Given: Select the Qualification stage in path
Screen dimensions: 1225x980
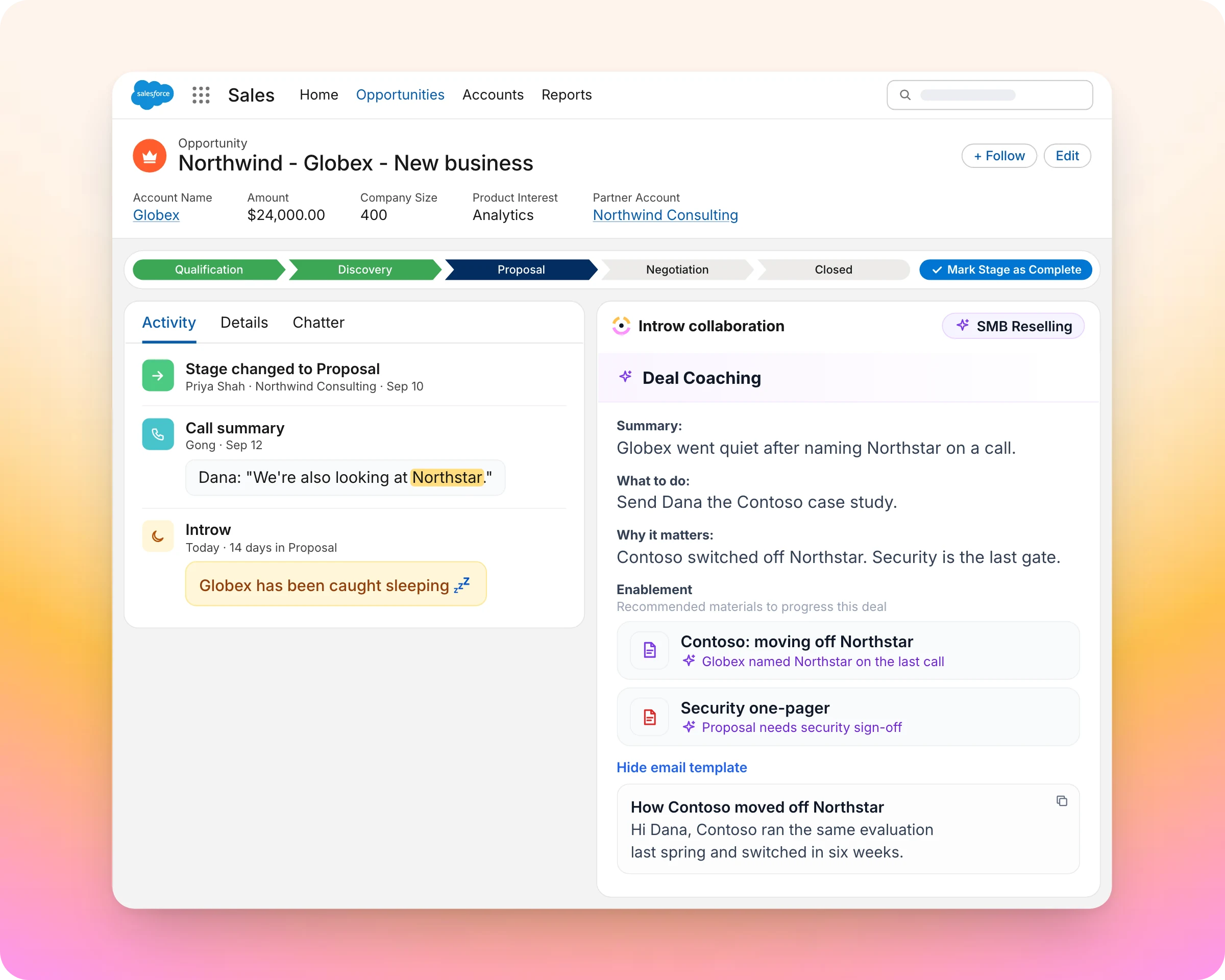Looking at the screenshot, I should point(209,270).
